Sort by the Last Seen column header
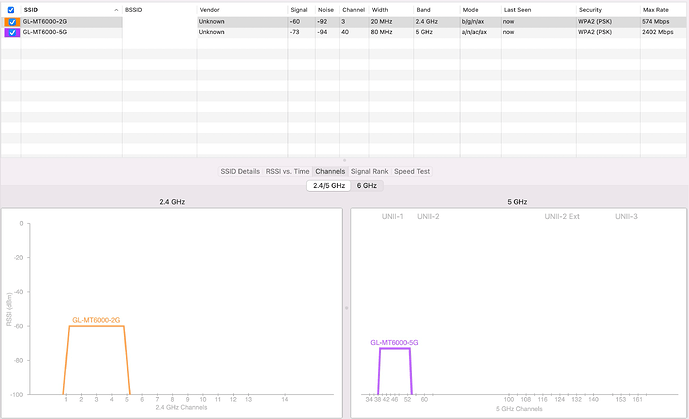689x419 pixels. coord(517,10)
